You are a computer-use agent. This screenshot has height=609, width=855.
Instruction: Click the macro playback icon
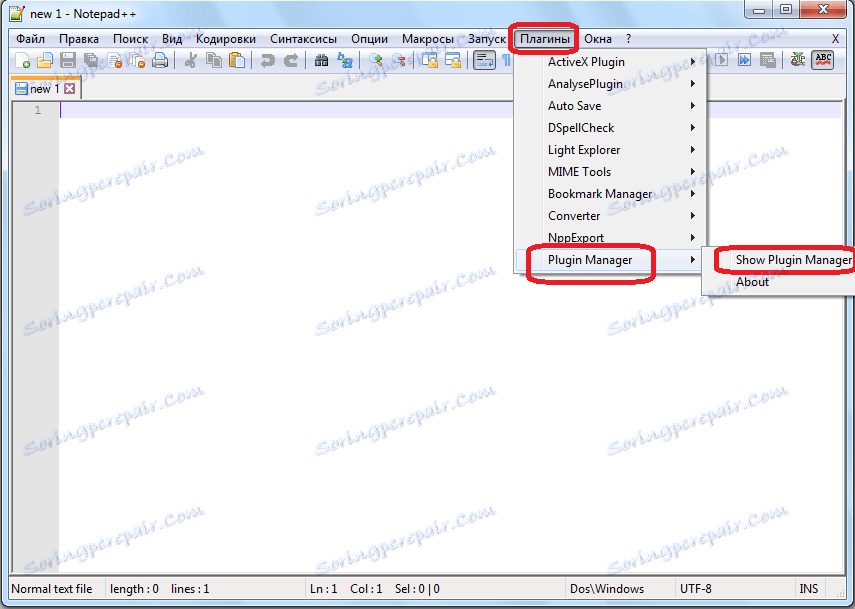point(721,60)
